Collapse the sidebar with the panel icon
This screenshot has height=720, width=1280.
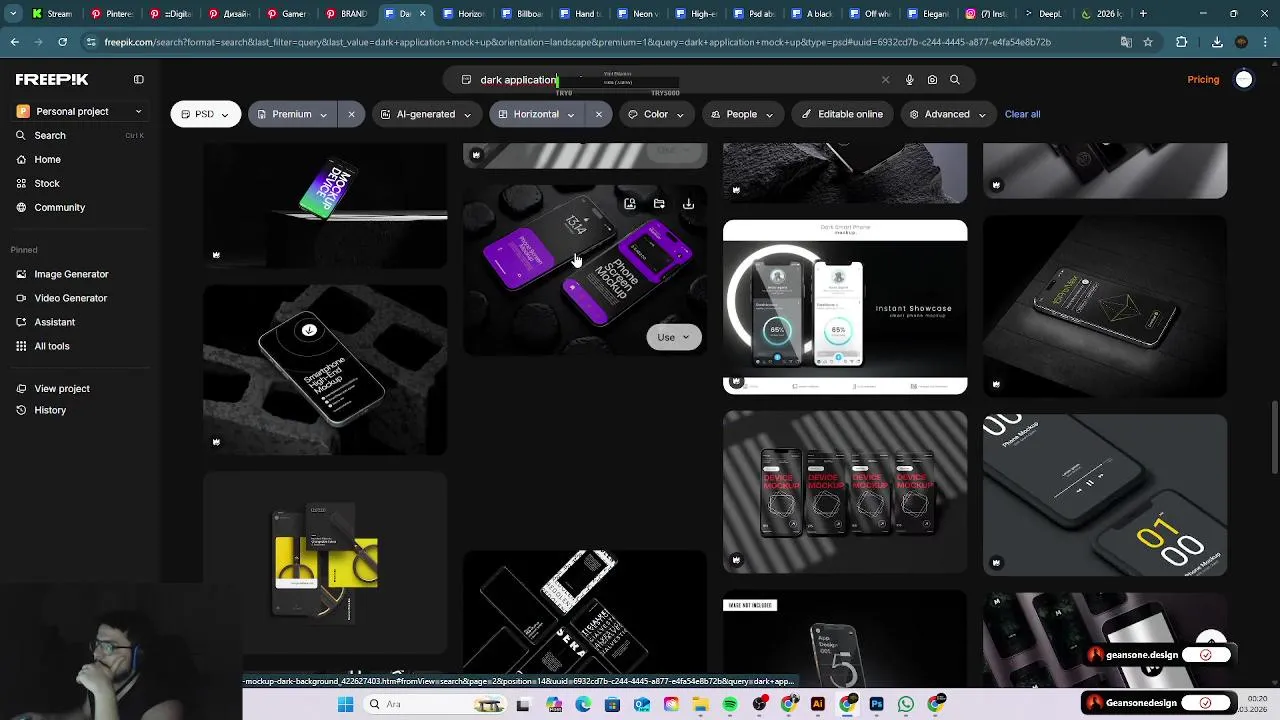[x=139, y=79]
